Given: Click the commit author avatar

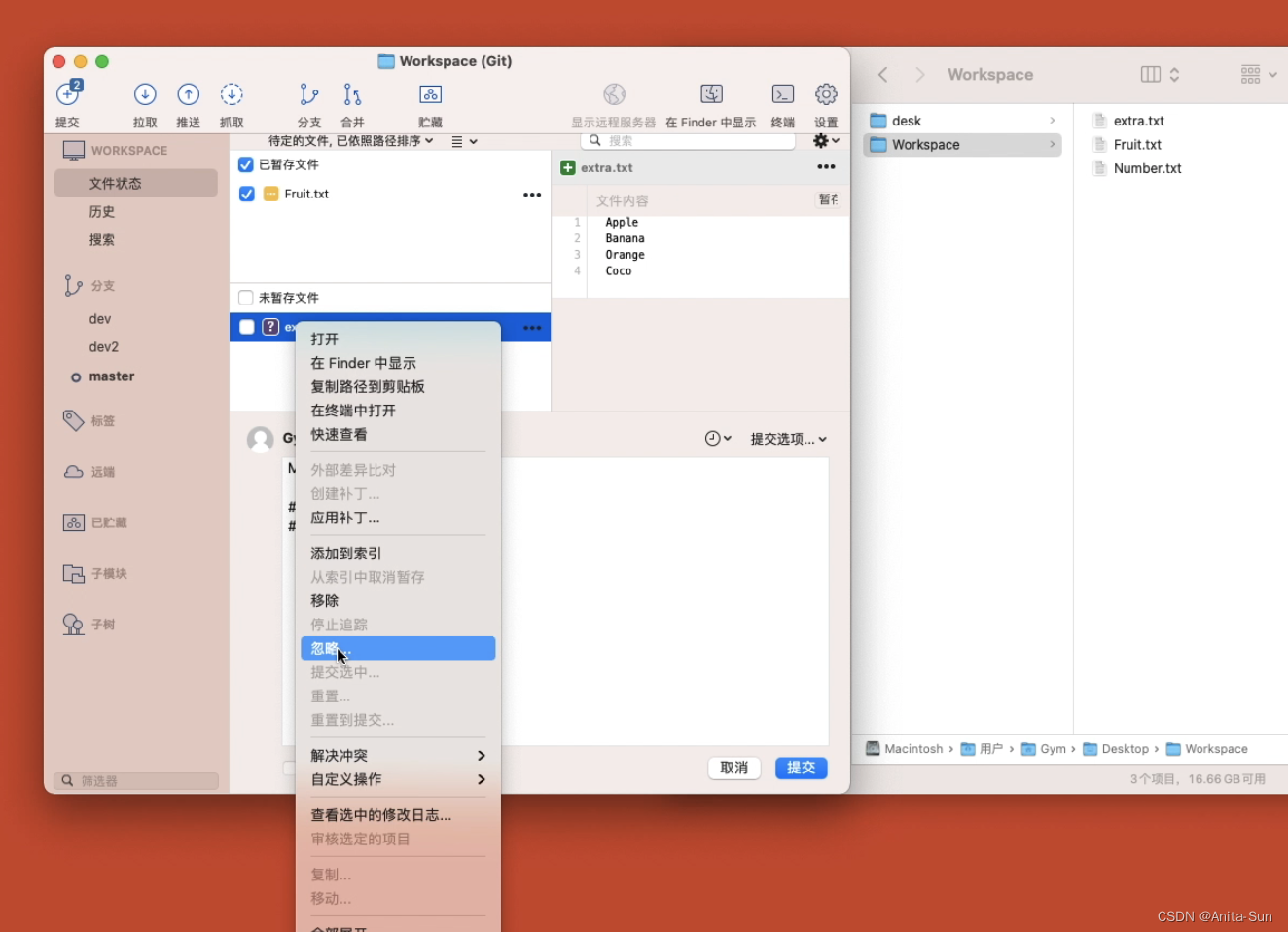Looking at the screenshot, I should click(x=260, y=440).
